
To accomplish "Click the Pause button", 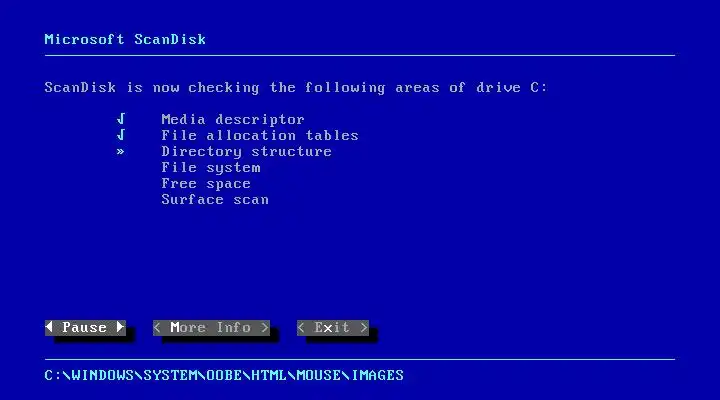I will [85, 327].
